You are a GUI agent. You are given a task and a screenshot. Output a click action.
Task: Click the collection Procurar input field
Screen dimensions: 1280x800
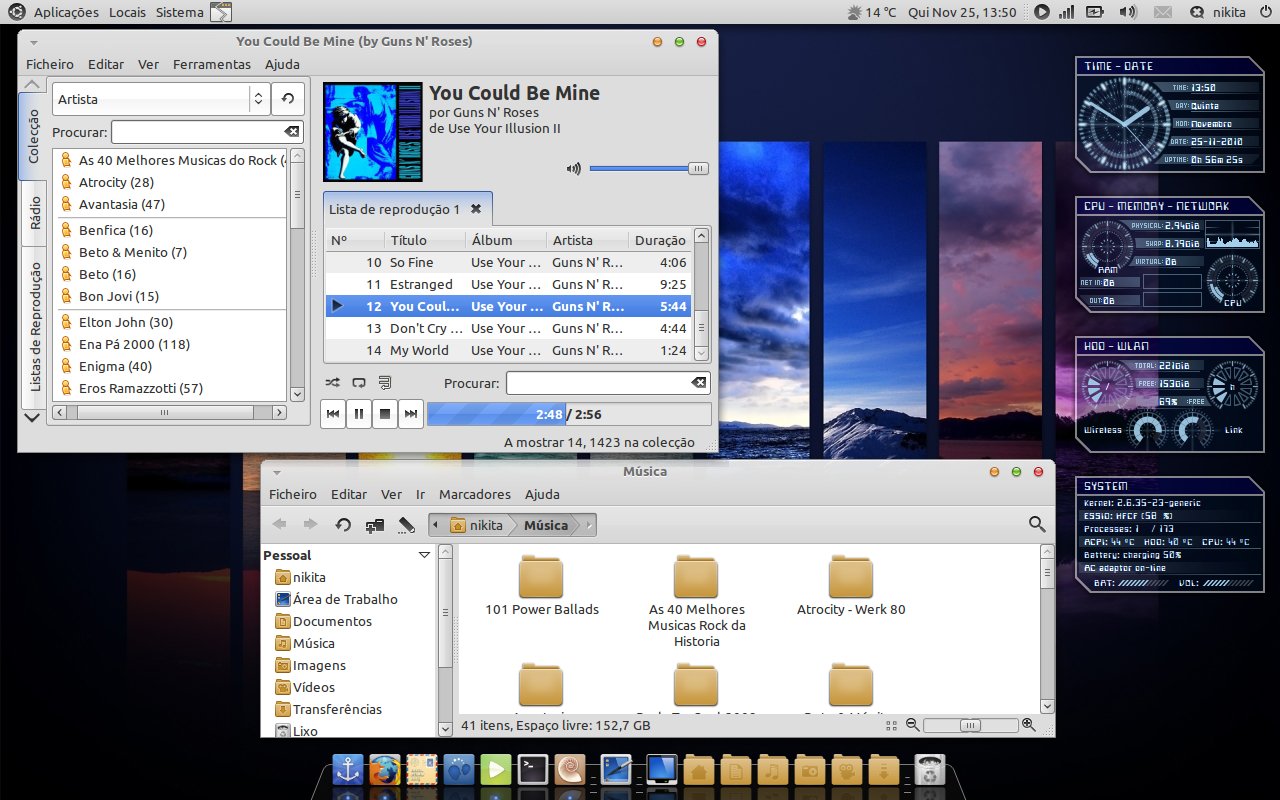pos(207,132)
